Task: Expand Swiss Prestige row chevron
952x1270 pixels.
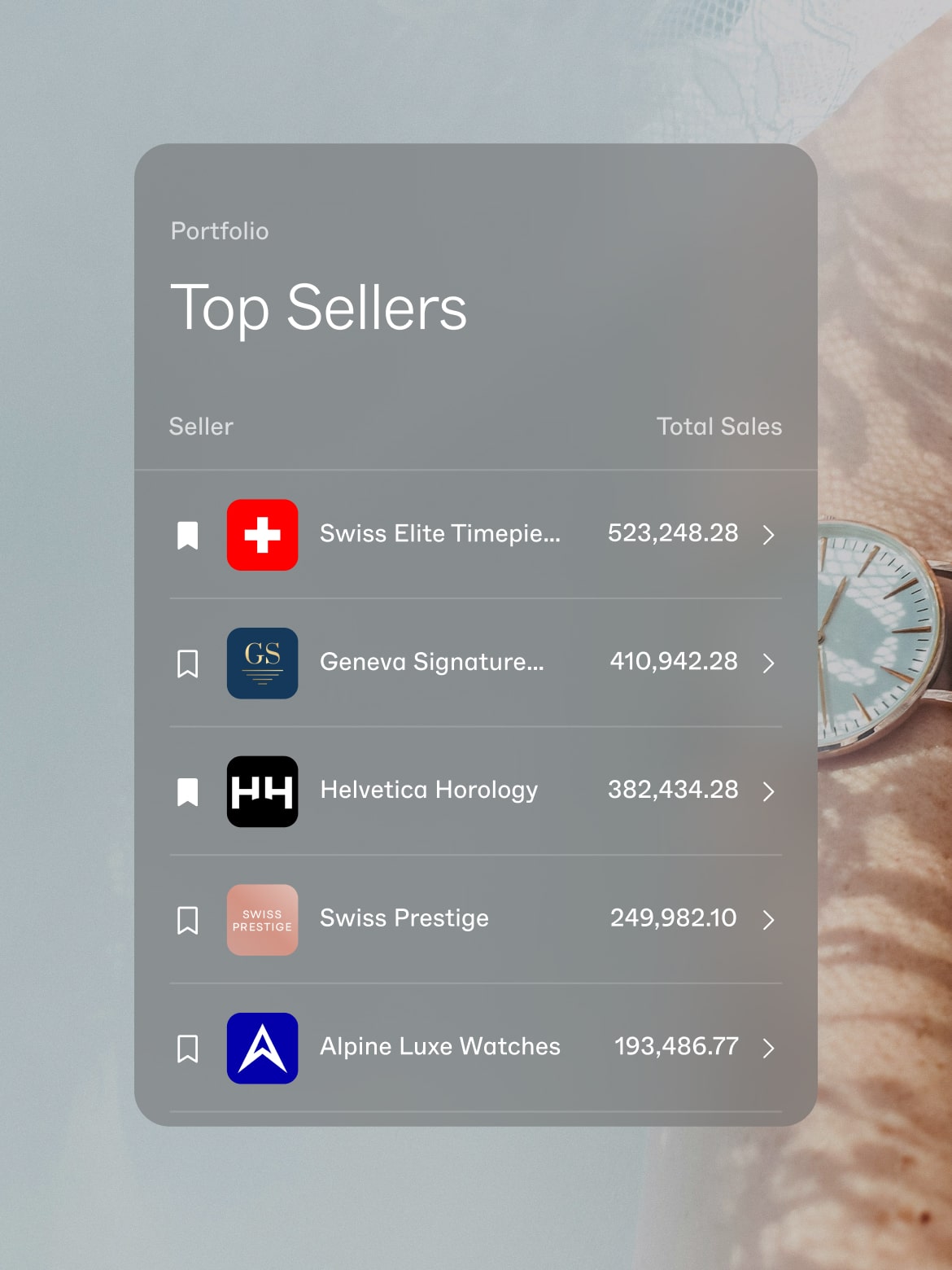Action: 768,920
